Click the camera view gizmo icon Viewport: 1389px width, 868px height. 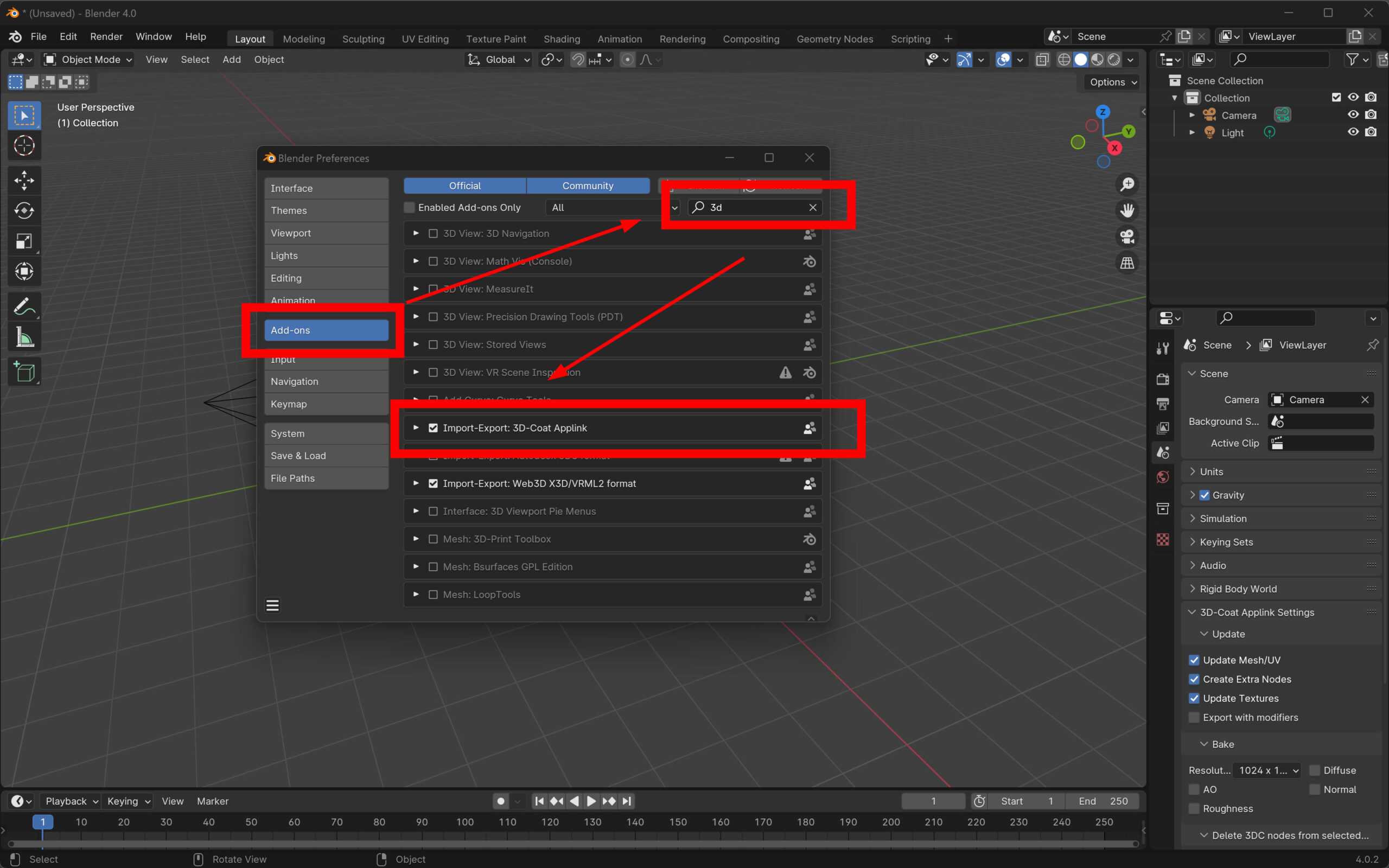(1127, 237)
